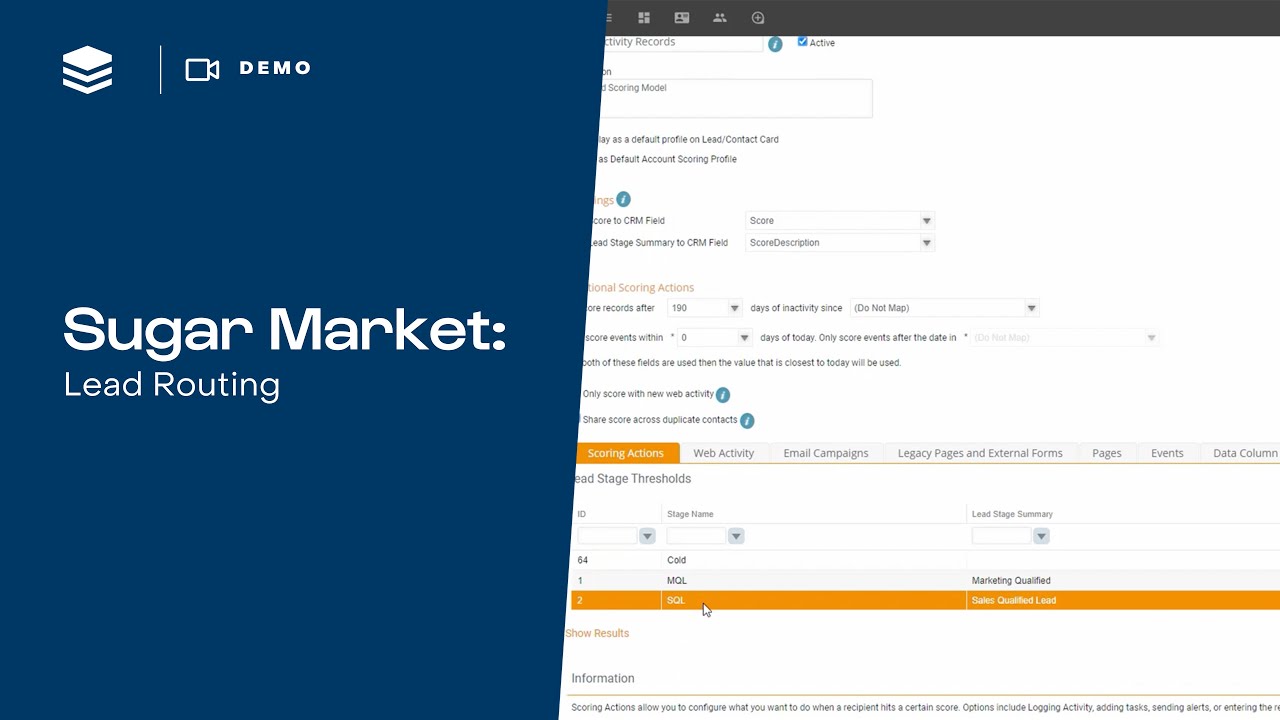Viewport: 1280px width, 720px height.
Task: Open the filter icon for the ID column
Action: [647, 537]
